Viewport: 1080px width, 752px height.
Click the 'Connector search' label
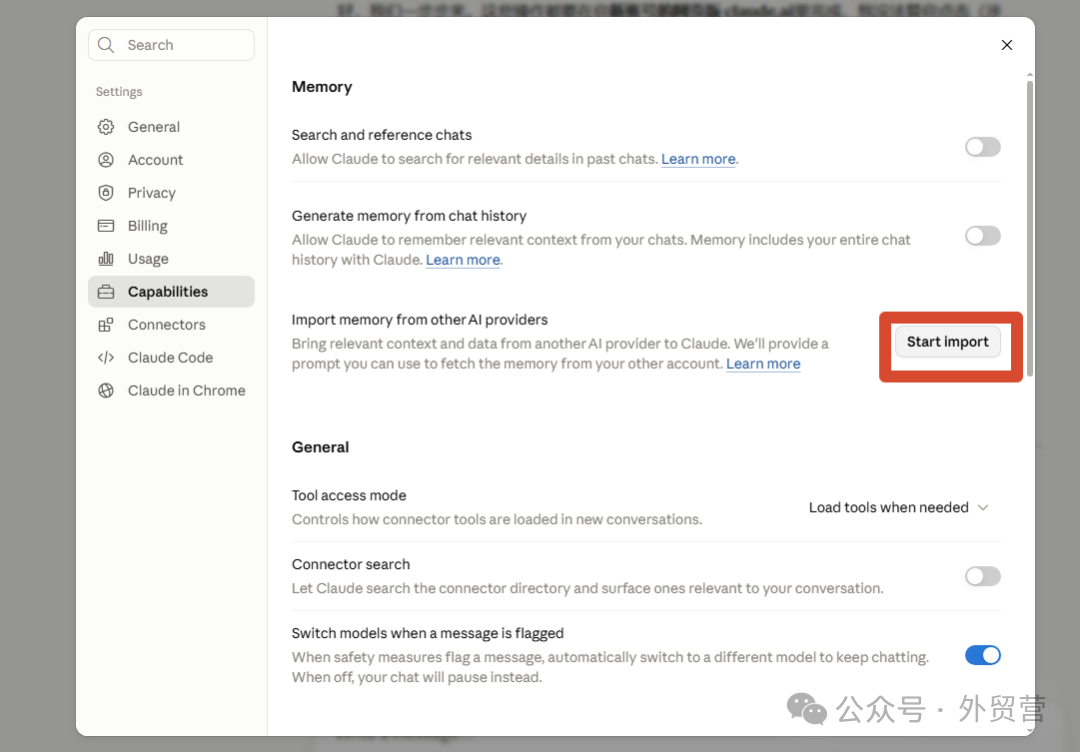[x=351, y=564]
